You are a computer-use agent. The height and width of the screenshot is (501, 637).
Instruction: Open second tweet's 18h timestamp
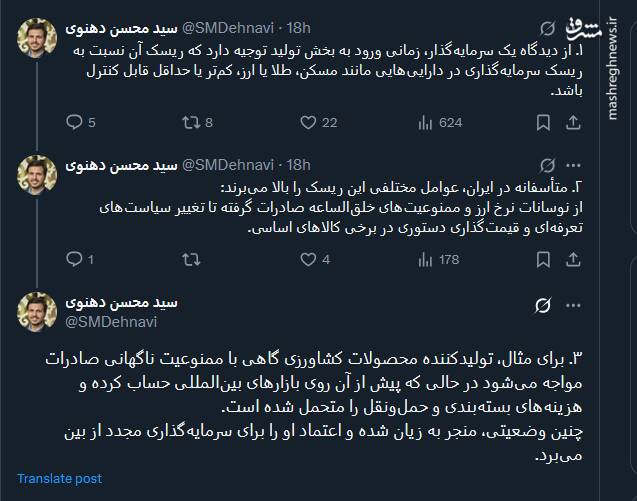(x=298, y=165)
